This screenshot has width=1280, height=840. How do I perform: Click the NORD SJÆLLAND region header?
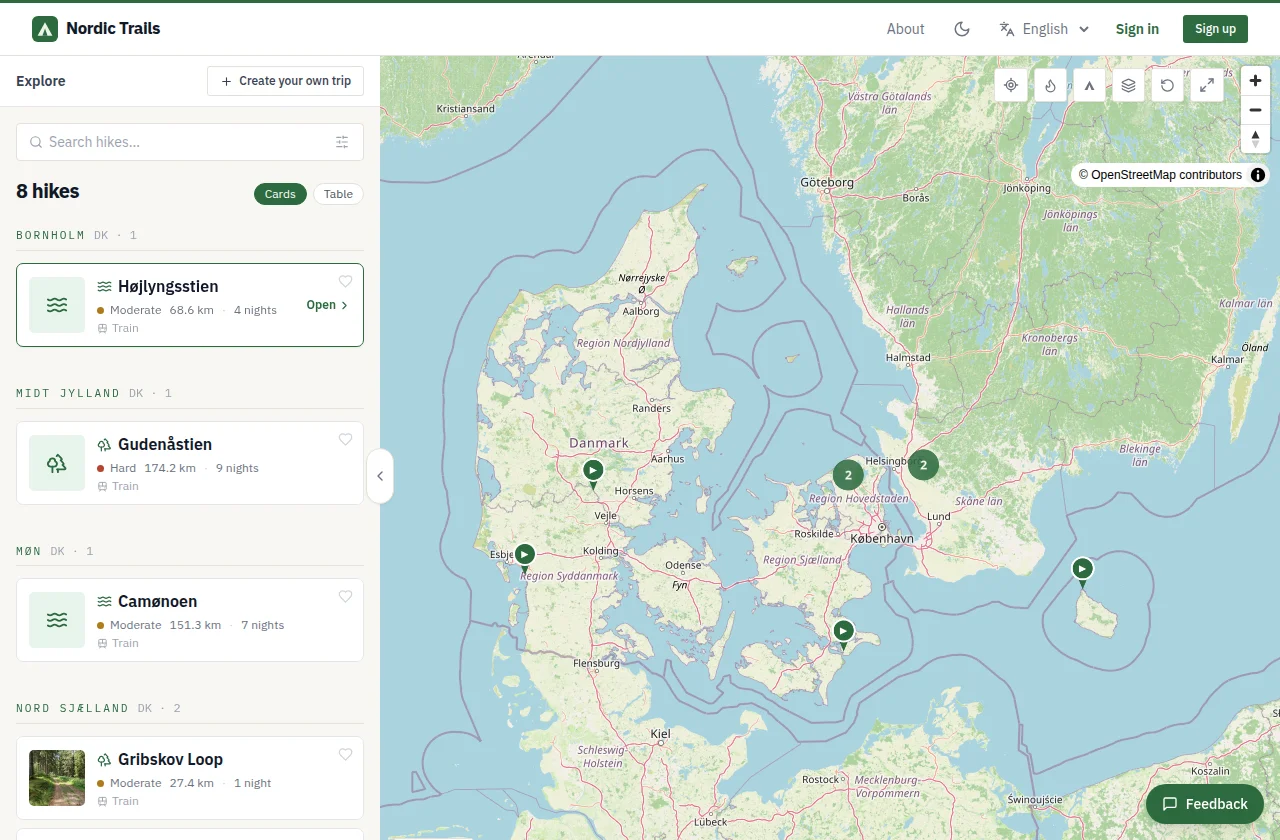[x=72, y=708]
